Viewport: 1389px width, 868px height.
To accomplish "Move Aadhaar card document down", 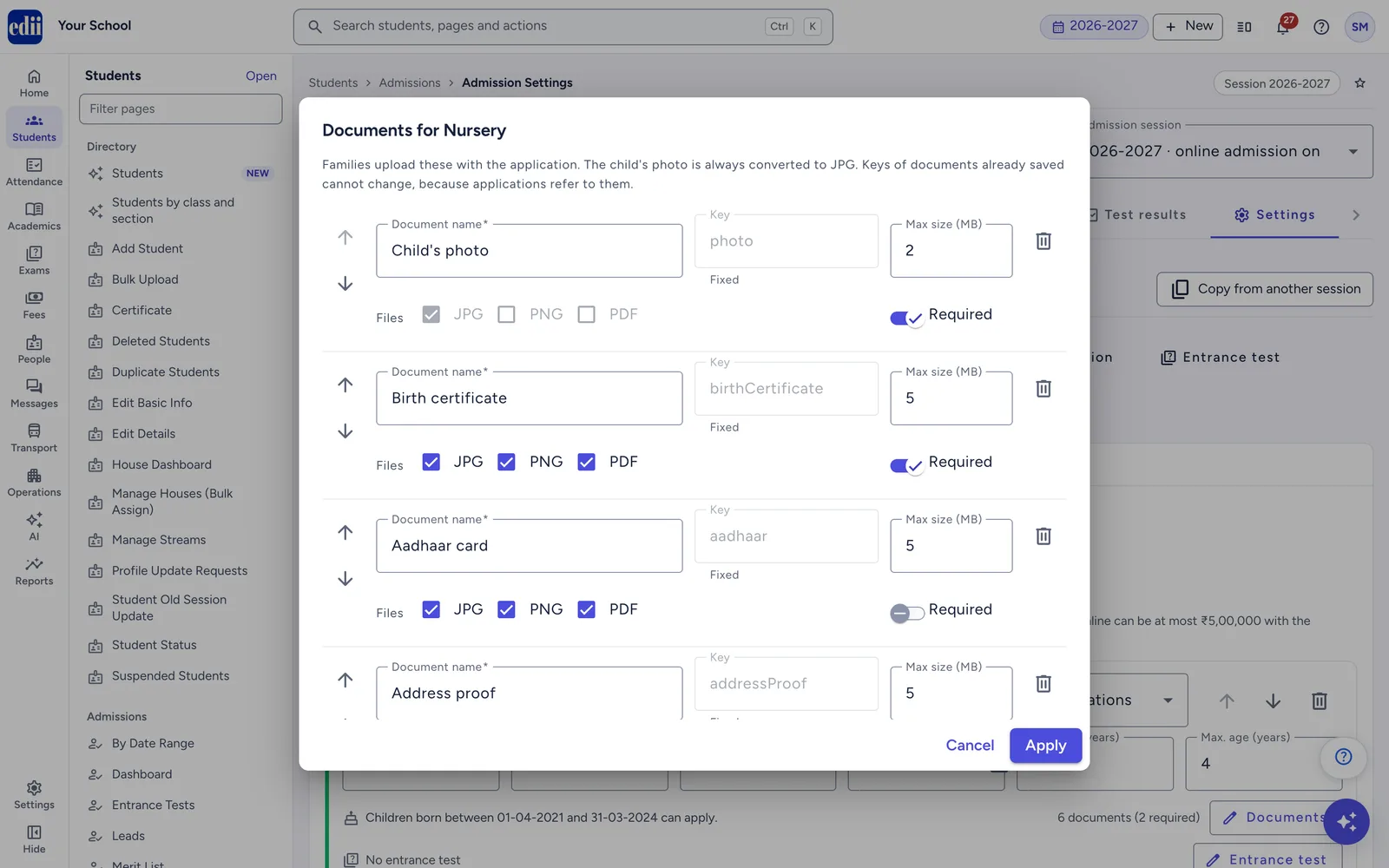I will tap(346, 579).
